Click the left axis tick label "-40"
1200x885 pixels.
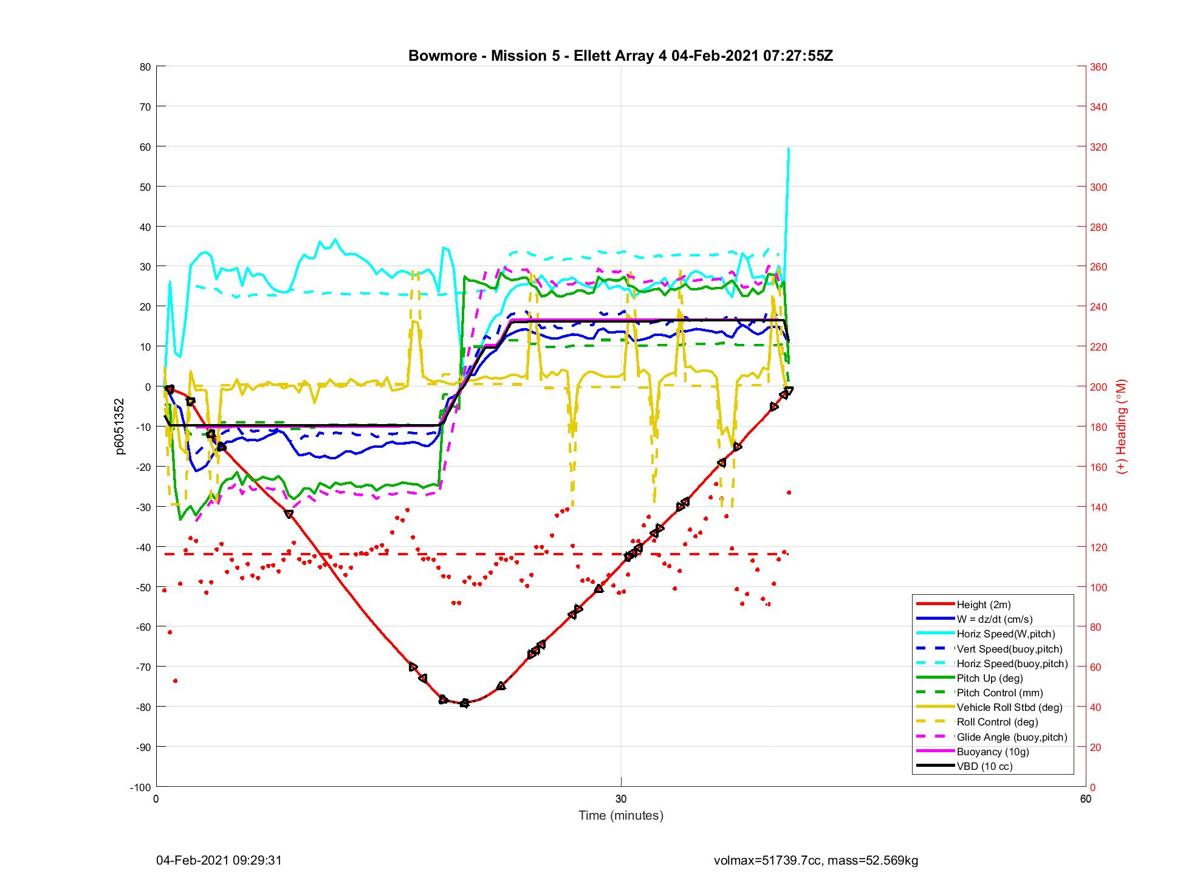pyautogui.click(x=143, y=547)
